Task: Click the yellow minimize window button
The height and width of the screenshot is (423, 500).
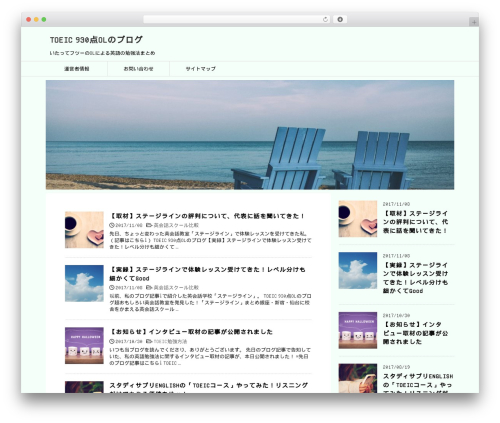Action: coord(36,20)
